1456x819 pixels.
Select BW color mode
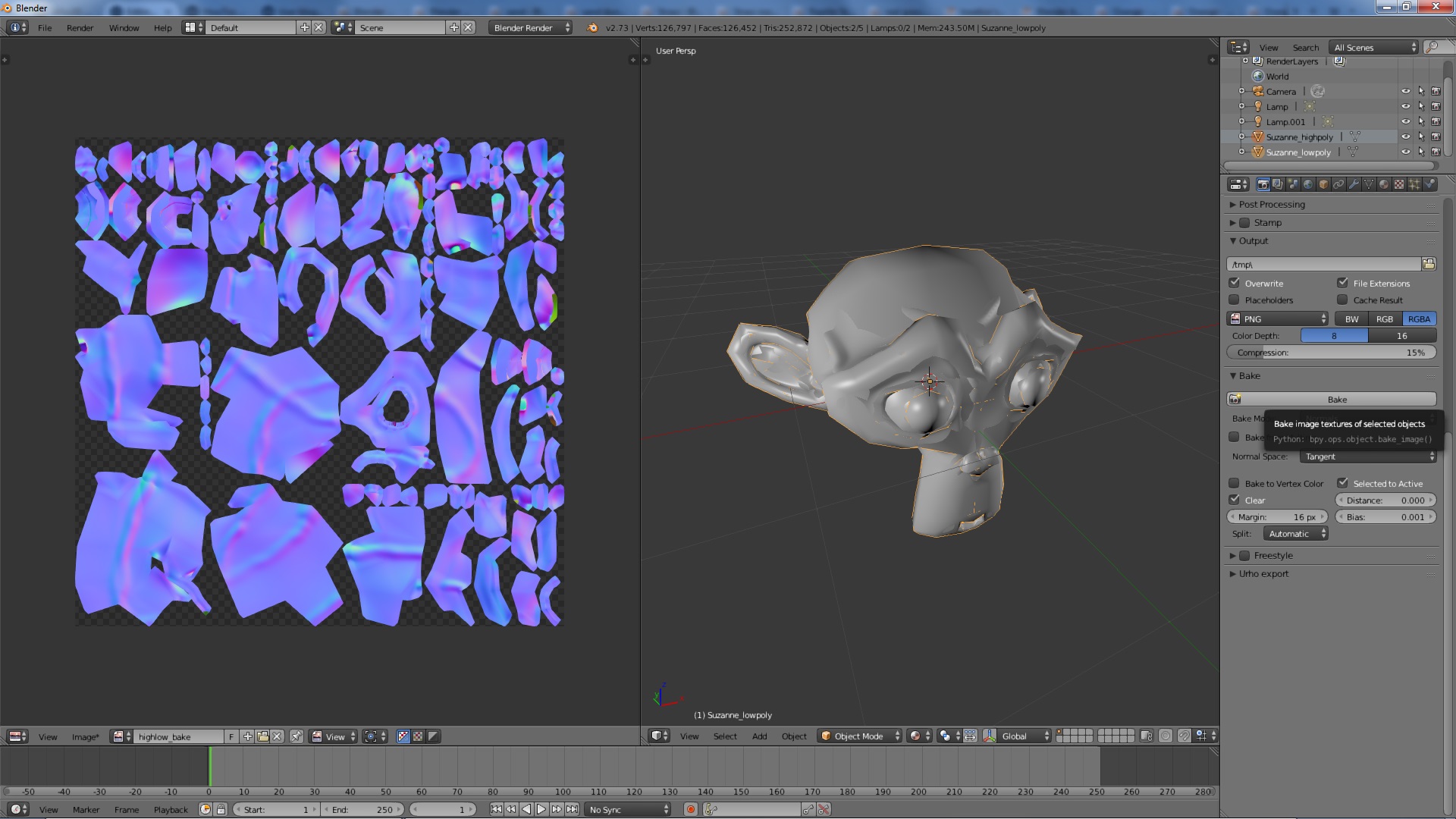coord(1351,319)
